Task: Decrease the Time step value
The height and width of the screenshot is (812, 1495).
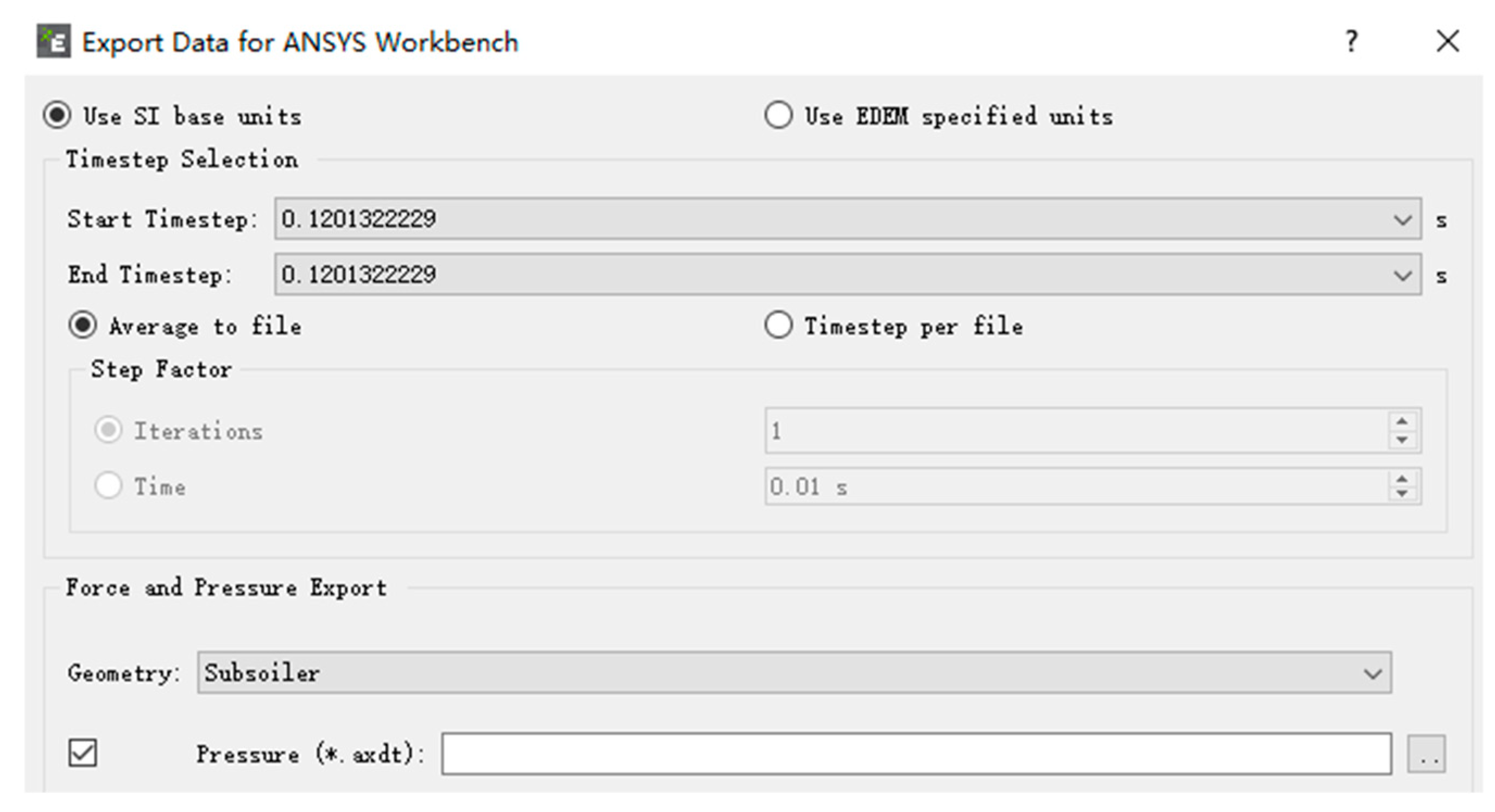Action: coord(1402,494)
